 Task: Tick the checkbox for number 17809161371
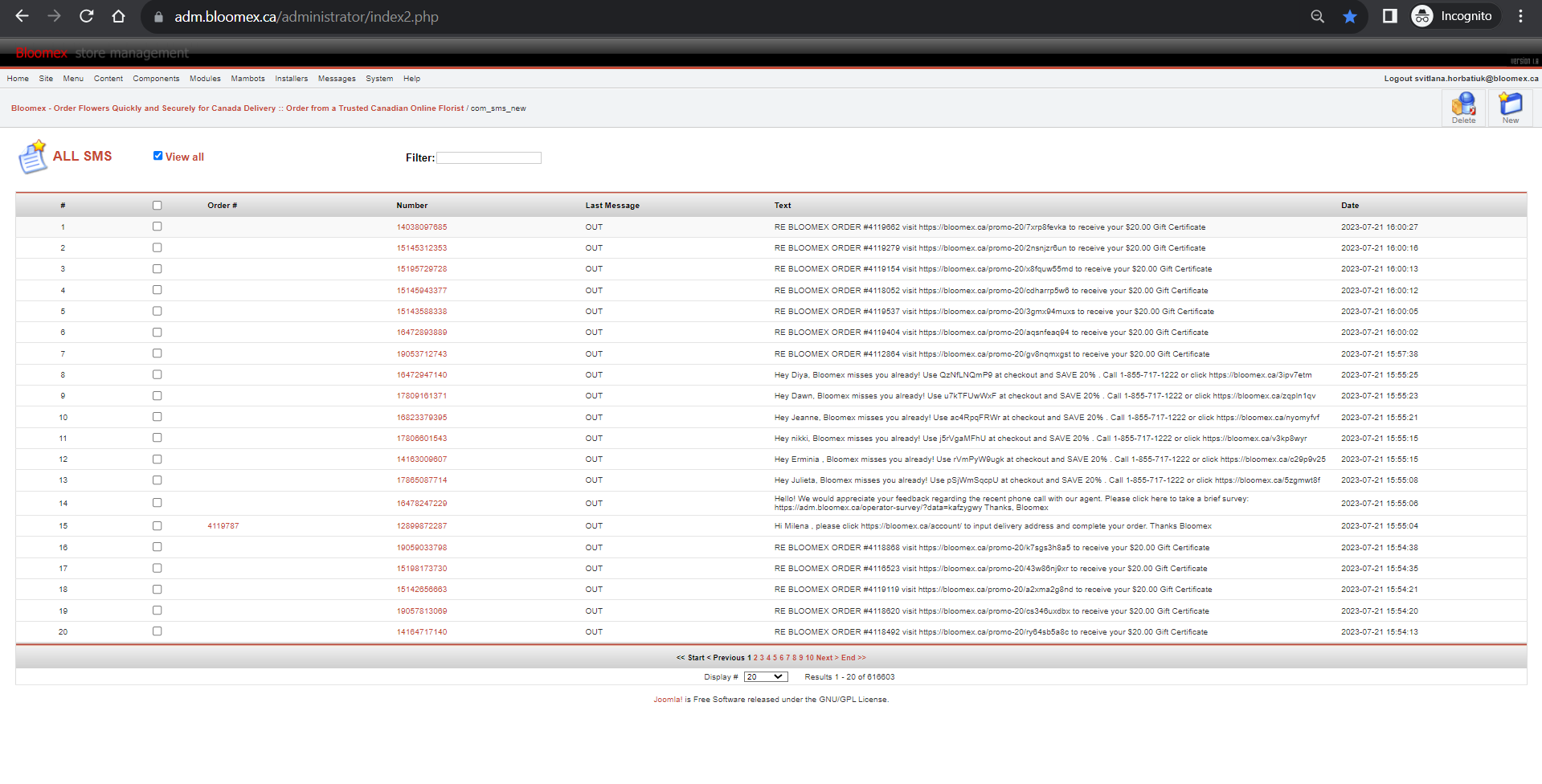157,395
